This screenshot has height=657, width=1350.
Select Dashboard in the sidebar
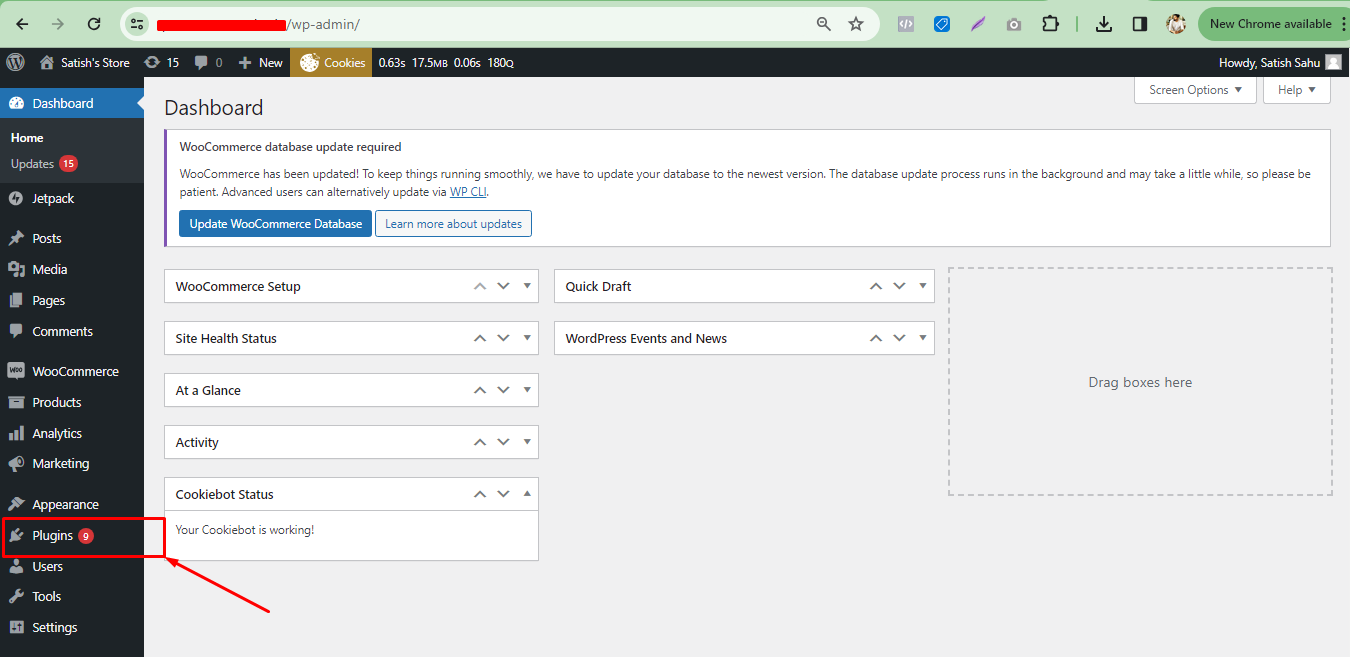72,103
